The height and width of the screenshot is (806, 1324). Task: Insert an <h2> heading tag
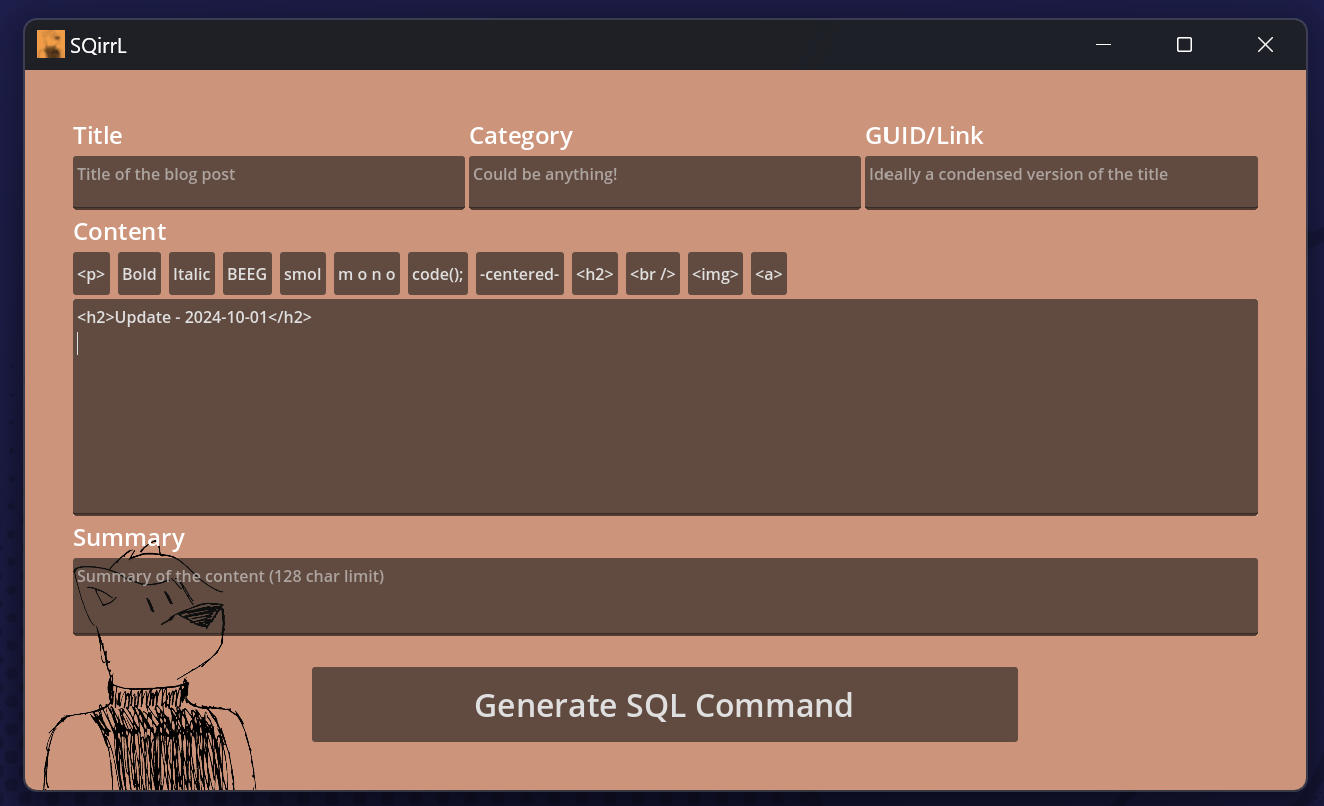595,273
